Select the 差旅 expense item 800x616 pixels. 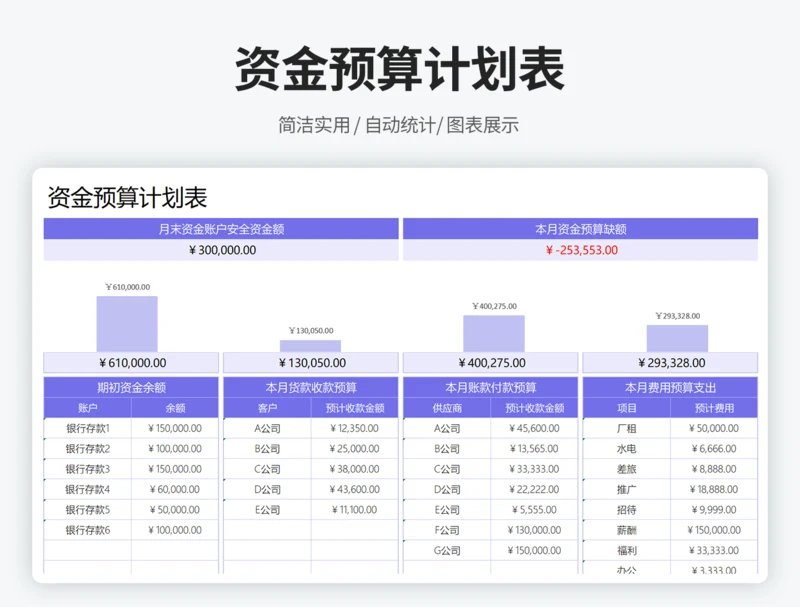click(627, 469)
